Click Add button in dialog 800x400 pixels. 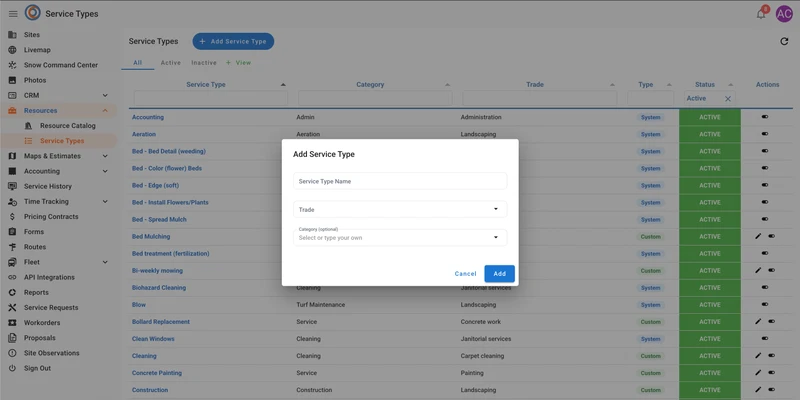click(499, 273)
